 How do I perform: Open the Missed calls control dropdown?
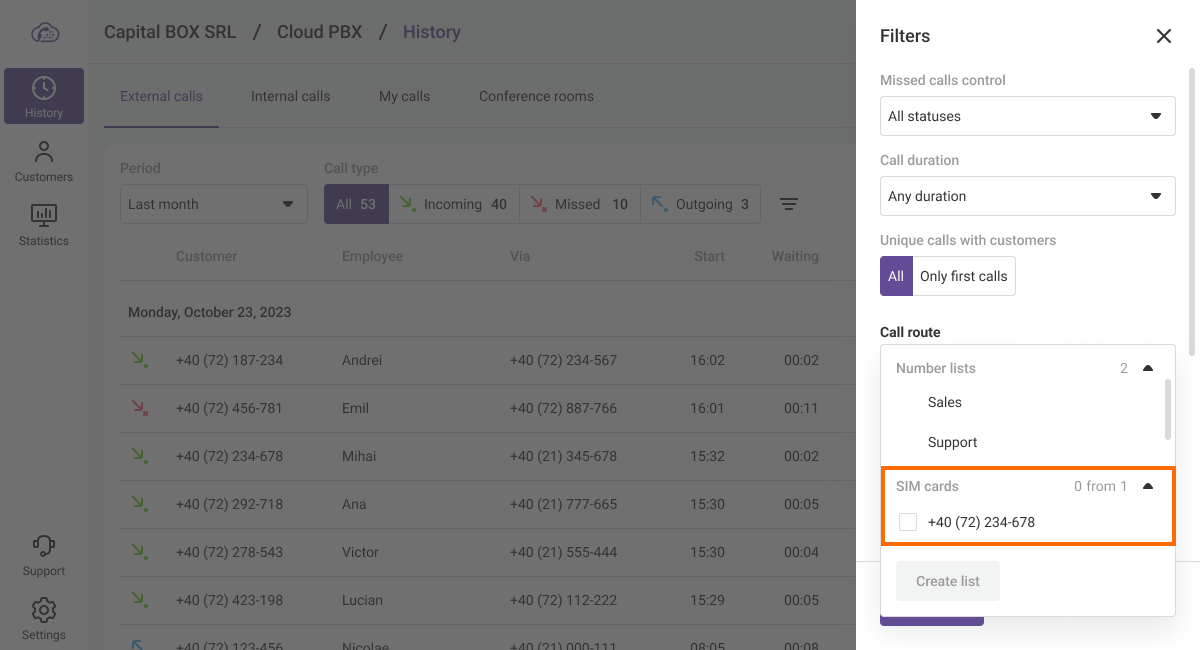1027,116
